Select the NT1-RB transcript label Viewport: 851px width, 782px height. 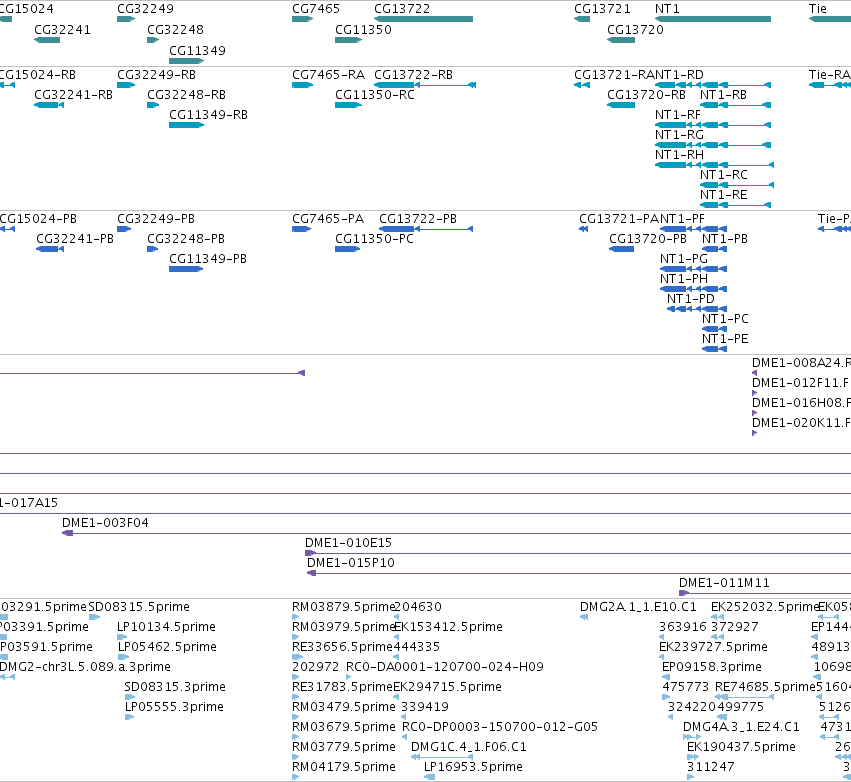coord(723,94)
